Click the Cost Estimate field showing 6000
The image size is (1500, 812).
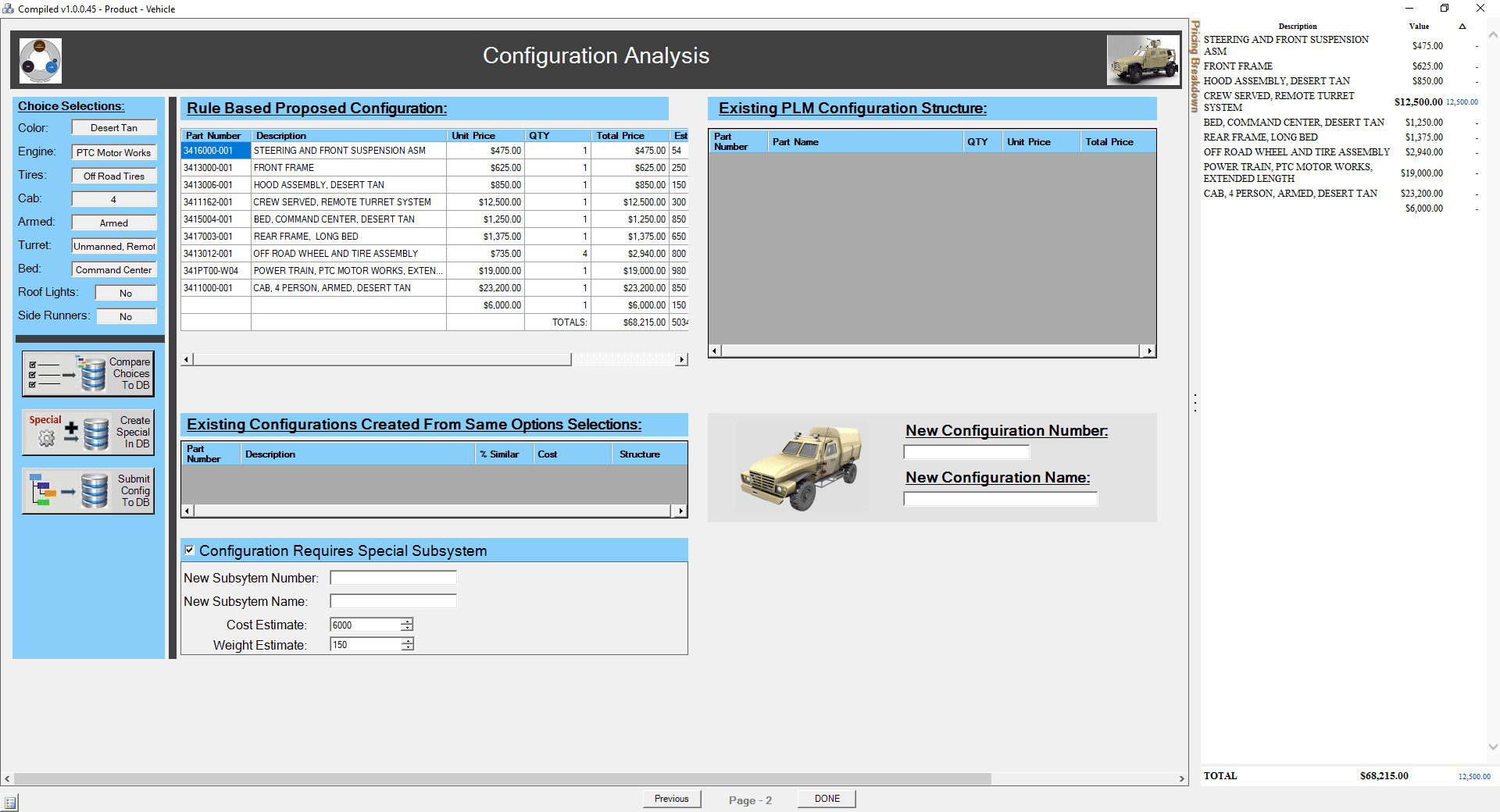pos(366,625)
